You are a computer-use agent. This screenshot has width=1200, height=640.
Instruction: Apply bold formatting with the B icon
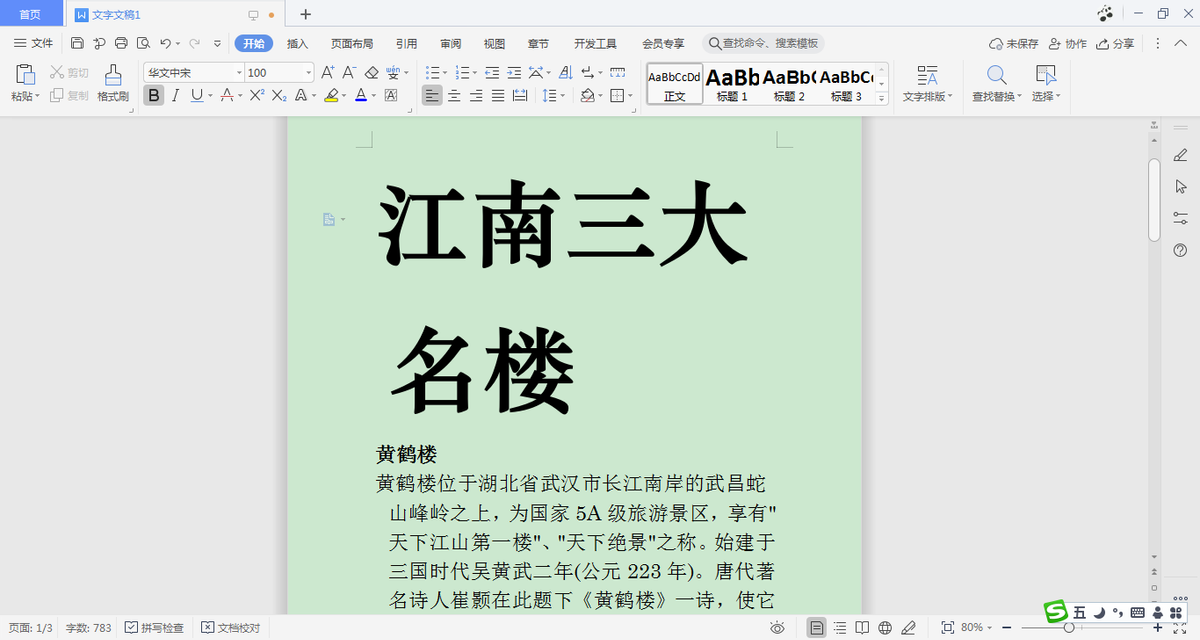click(x=153, y=95)
